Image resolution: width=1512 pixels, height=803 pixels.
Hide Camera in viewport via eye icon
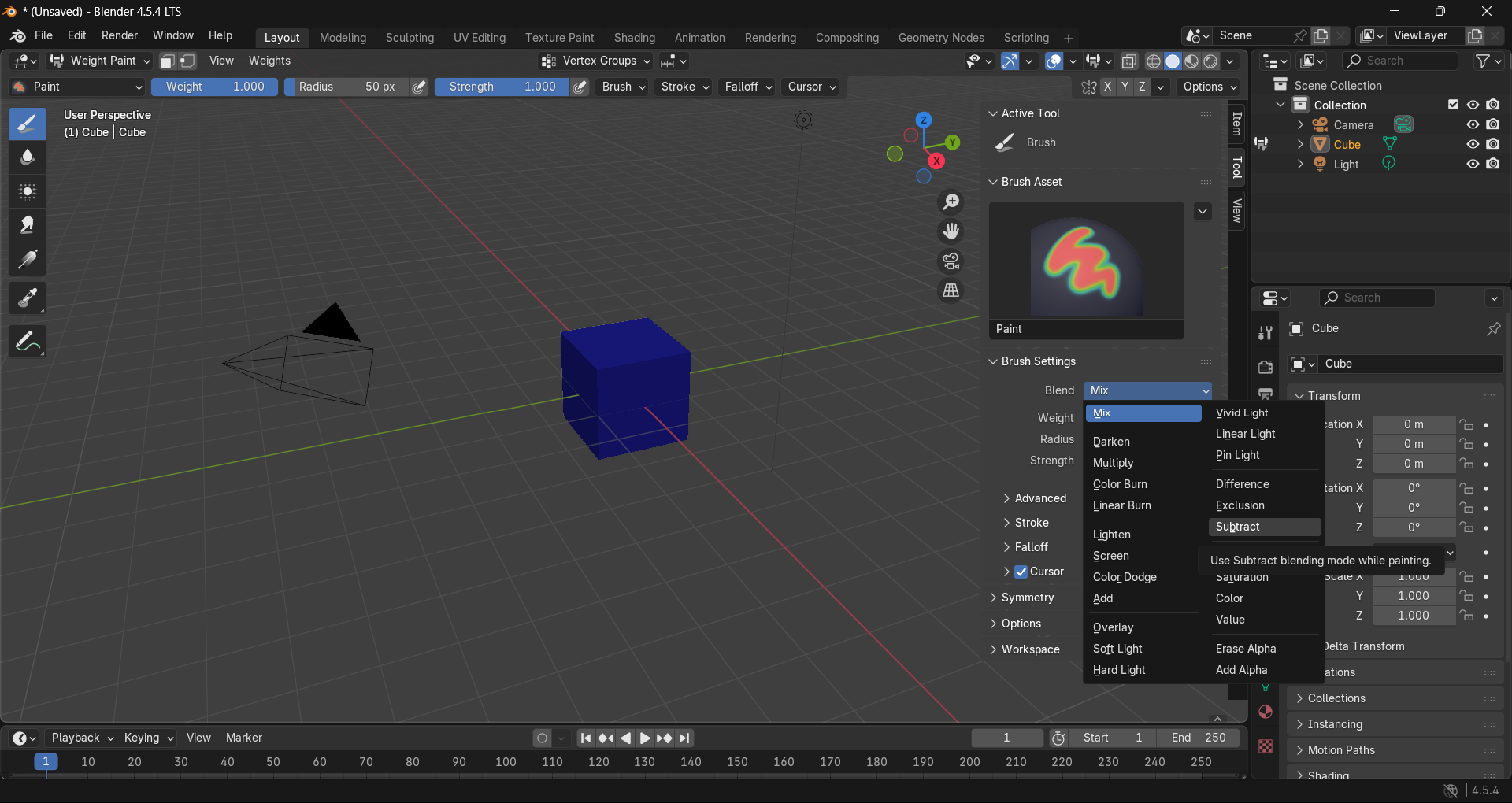point(1473,124)
